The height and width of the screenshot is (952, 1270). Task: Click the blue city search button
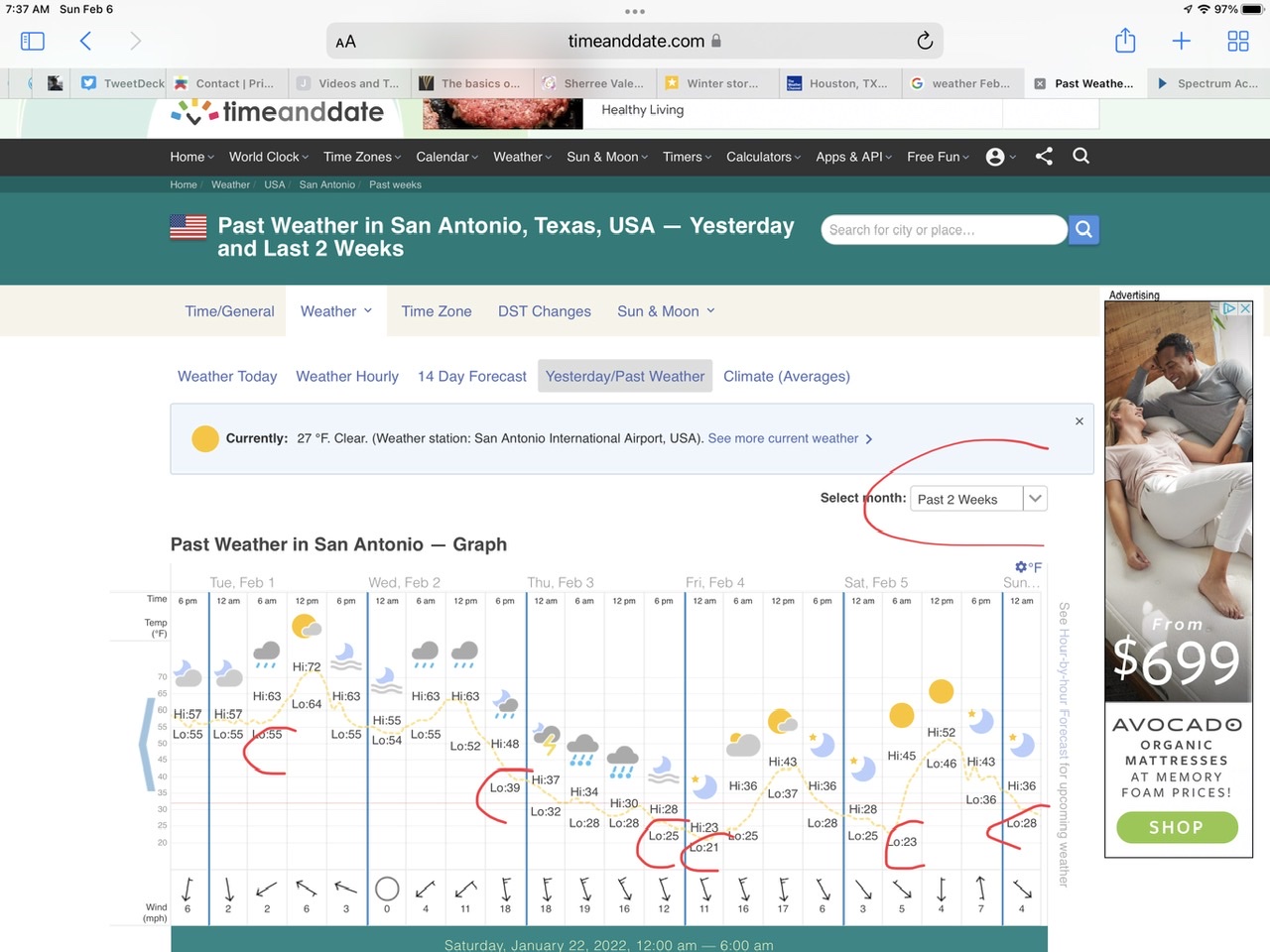click(x=1083, y=230)
